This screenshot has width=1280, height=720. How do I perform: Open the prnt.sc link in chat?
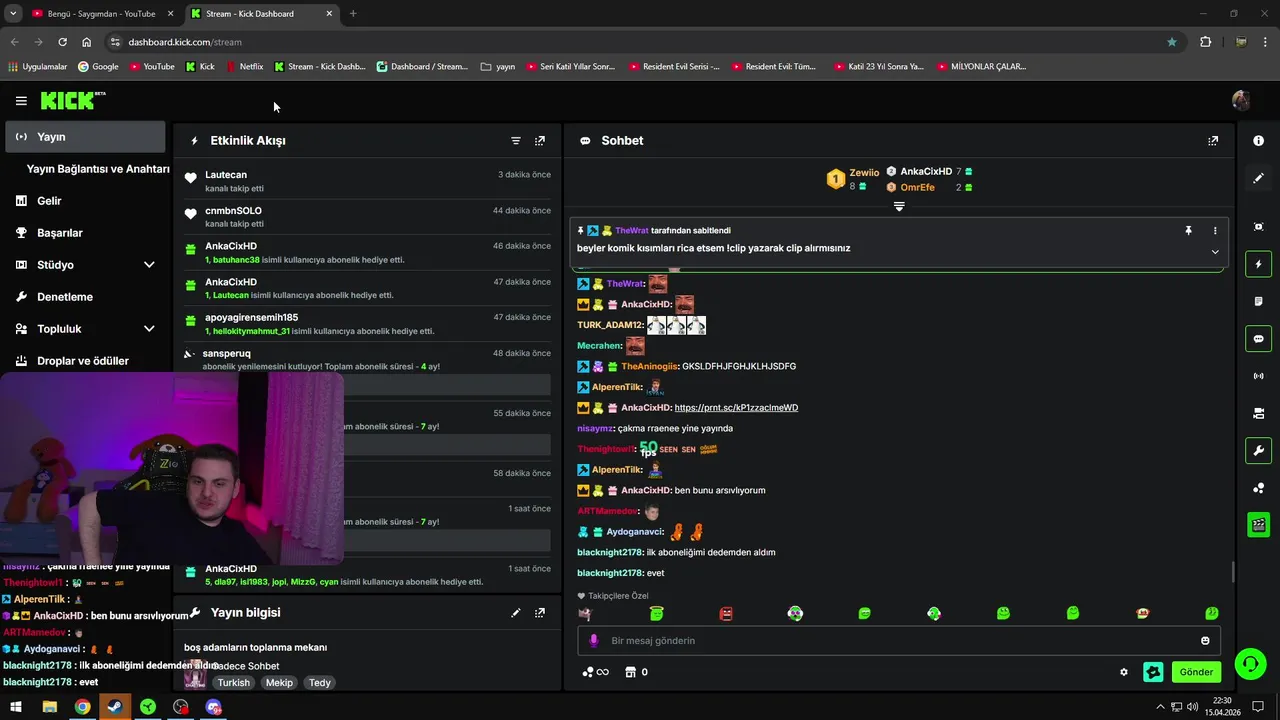(736, 408)
